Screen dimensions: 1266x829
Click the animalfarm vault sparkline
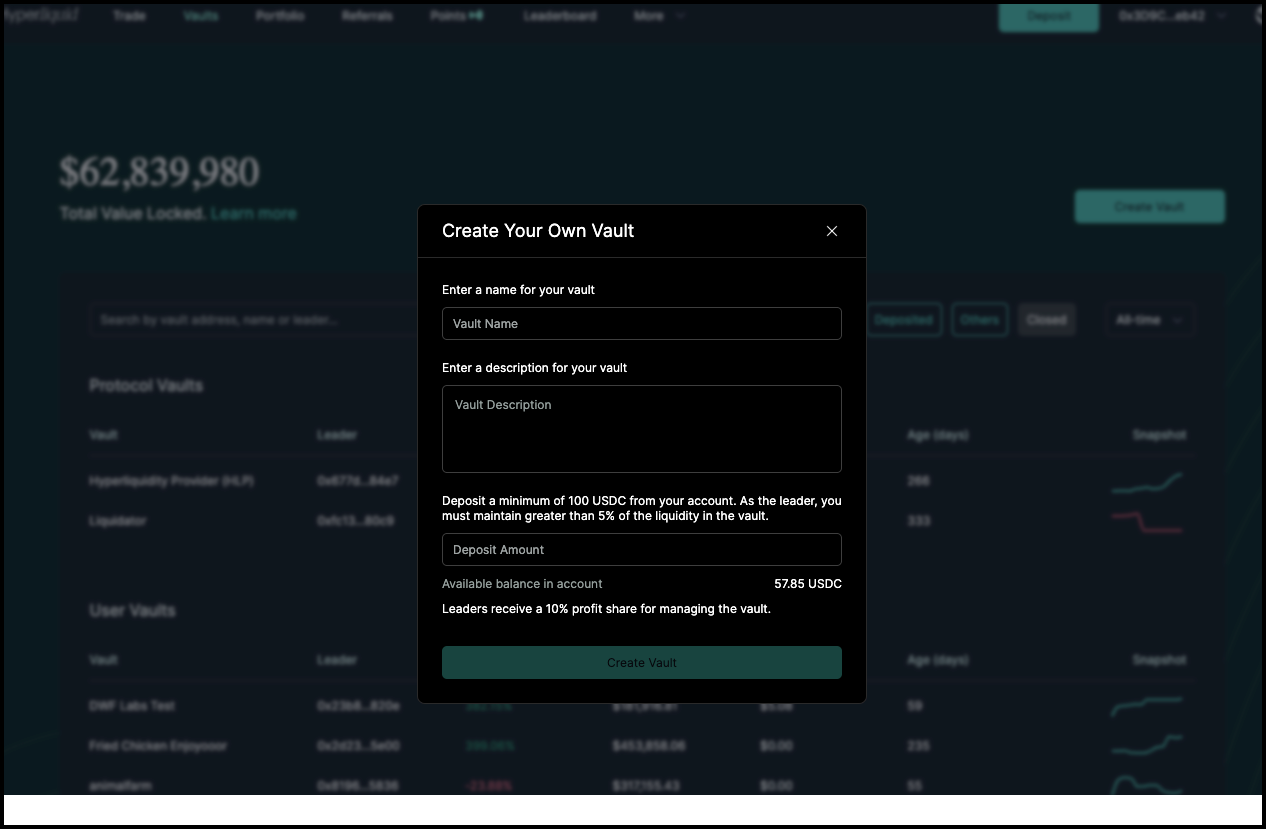tap(1146, 785)
